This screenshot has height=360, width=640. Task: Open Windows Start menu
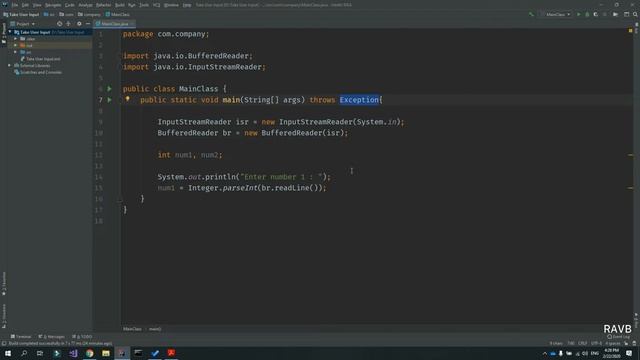pos(8,353)
